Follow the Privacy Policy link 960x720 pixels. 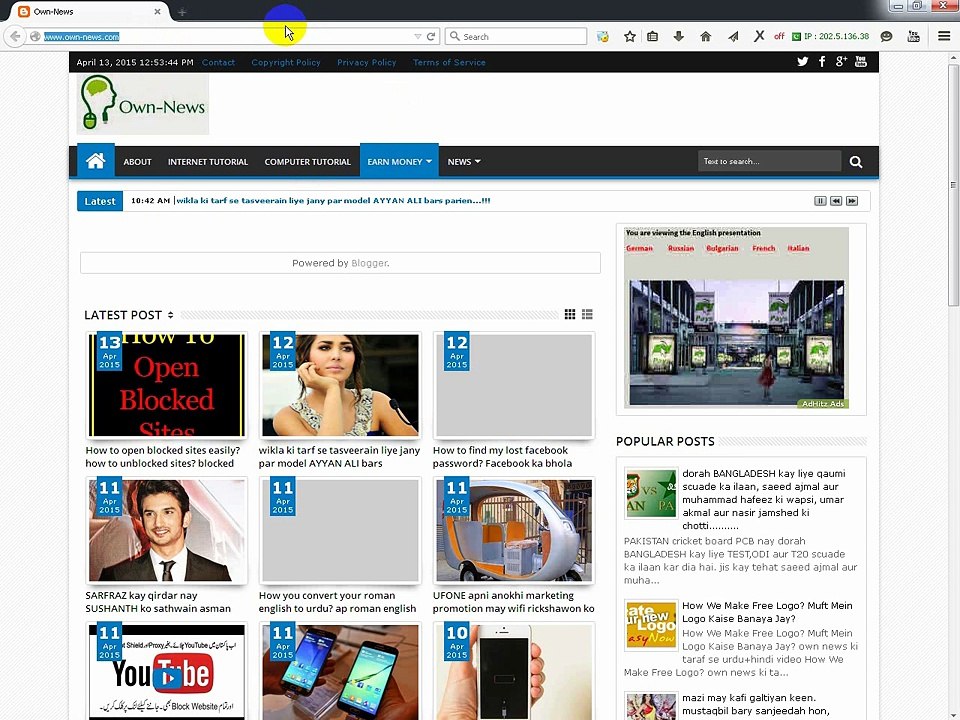(366, 62)
